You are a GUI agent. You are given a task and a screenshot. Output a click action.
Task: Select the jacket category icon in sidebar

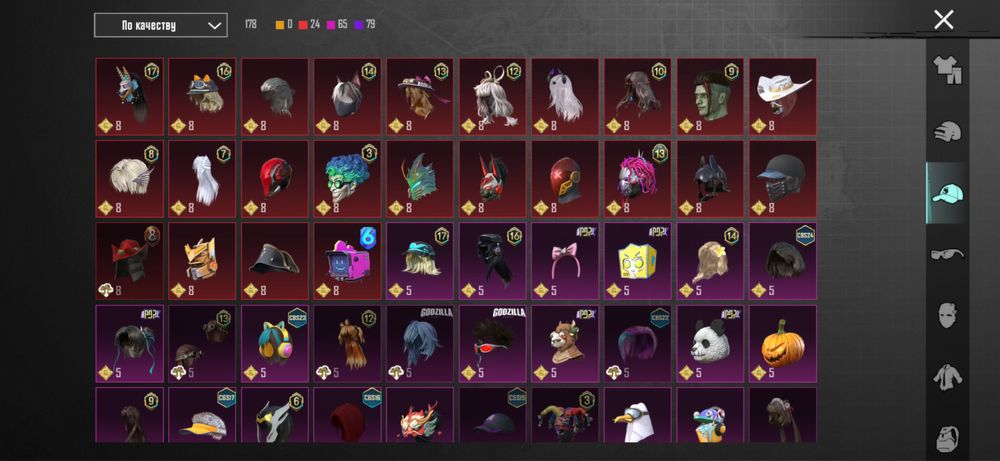click(x=947, y=377)
